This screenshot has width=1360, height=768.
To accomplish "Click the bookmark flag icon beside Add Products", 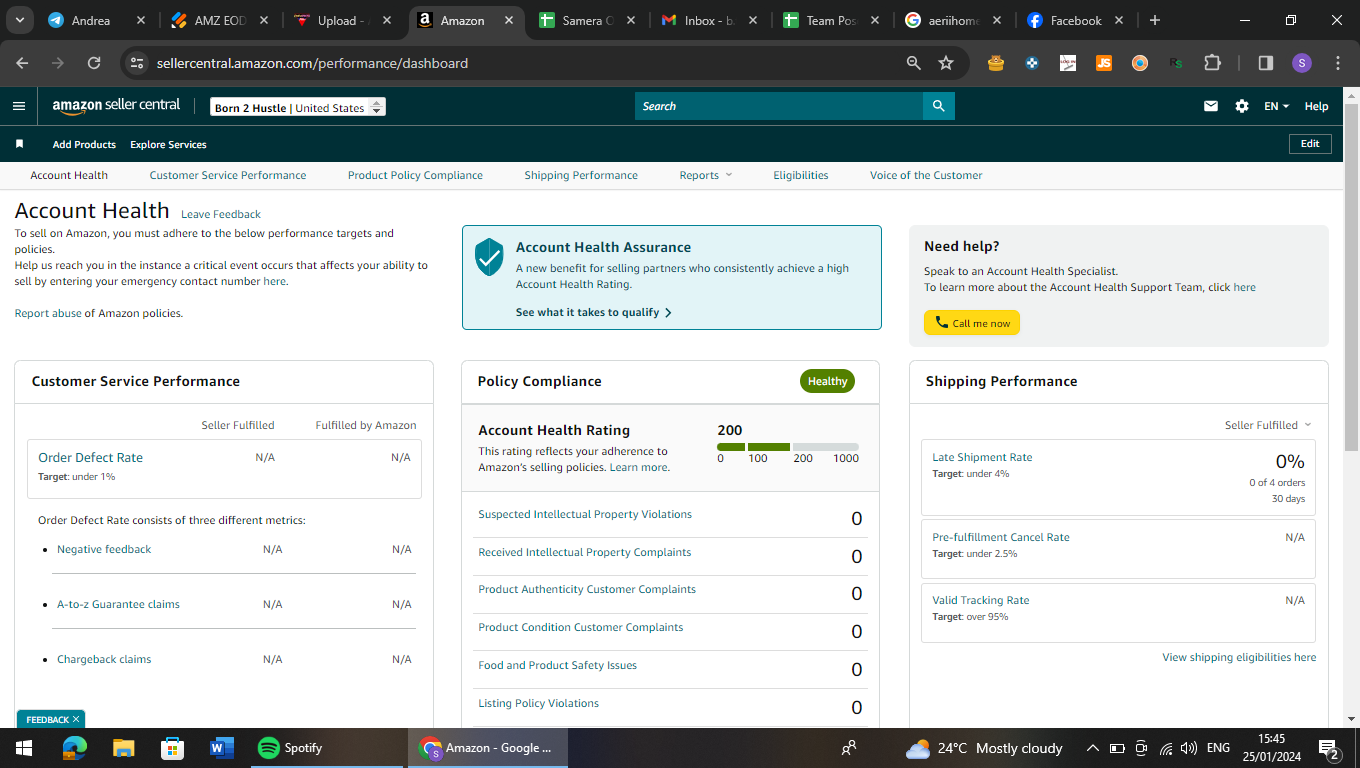I will click(19, 144).
